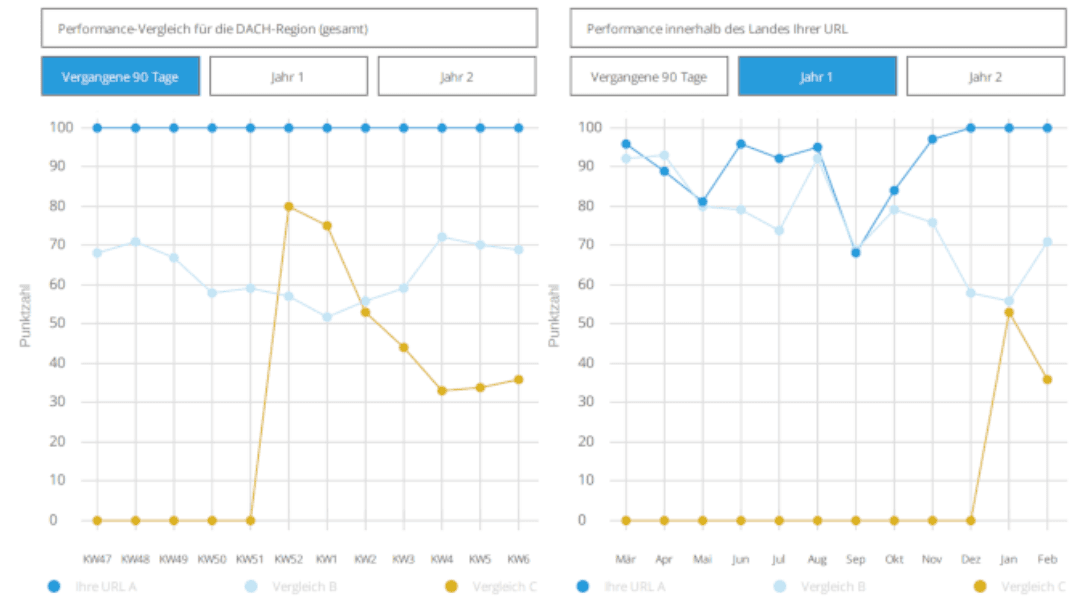Switch DACH-Region chart to Jahr 1

pos(288,76)
